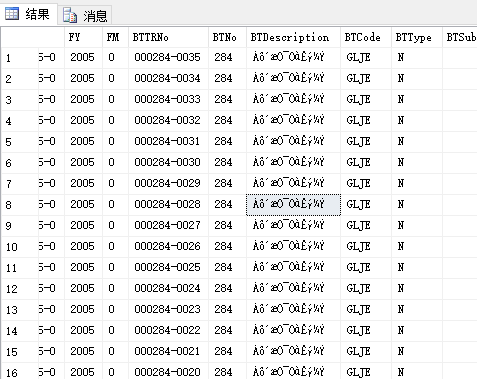Click the FY value 2005 in row 2
The height and width of the screenshot is (379, 477).
83,79
